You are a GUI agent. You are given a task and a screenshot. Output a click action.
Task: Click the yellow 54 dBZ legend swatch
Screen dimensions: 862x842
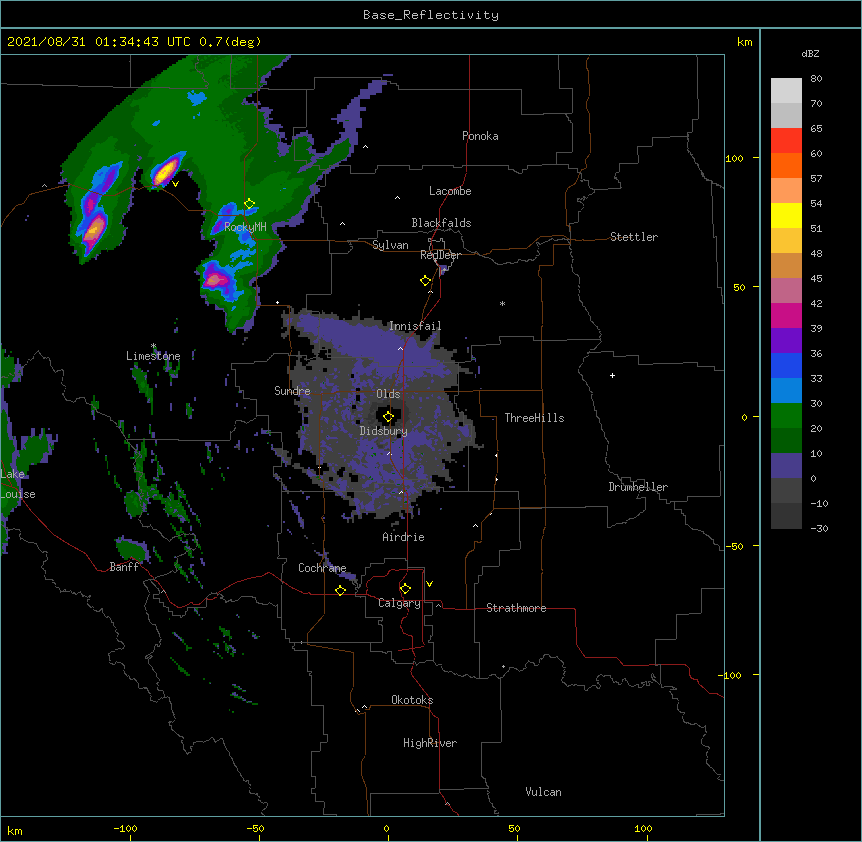[x=786, y=215]
